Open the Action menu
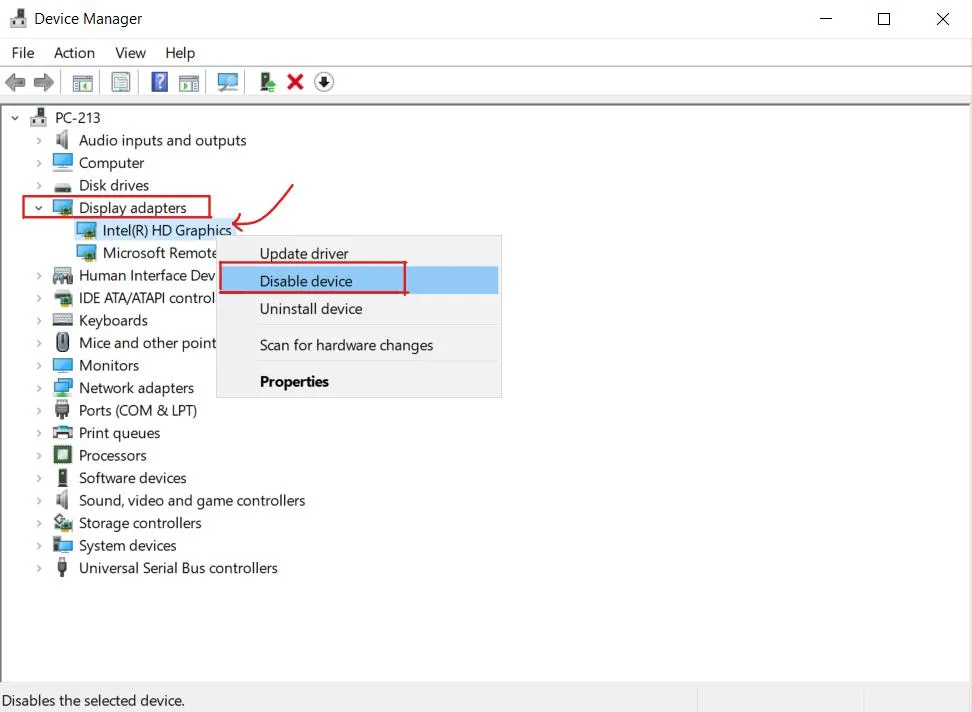 74,52
